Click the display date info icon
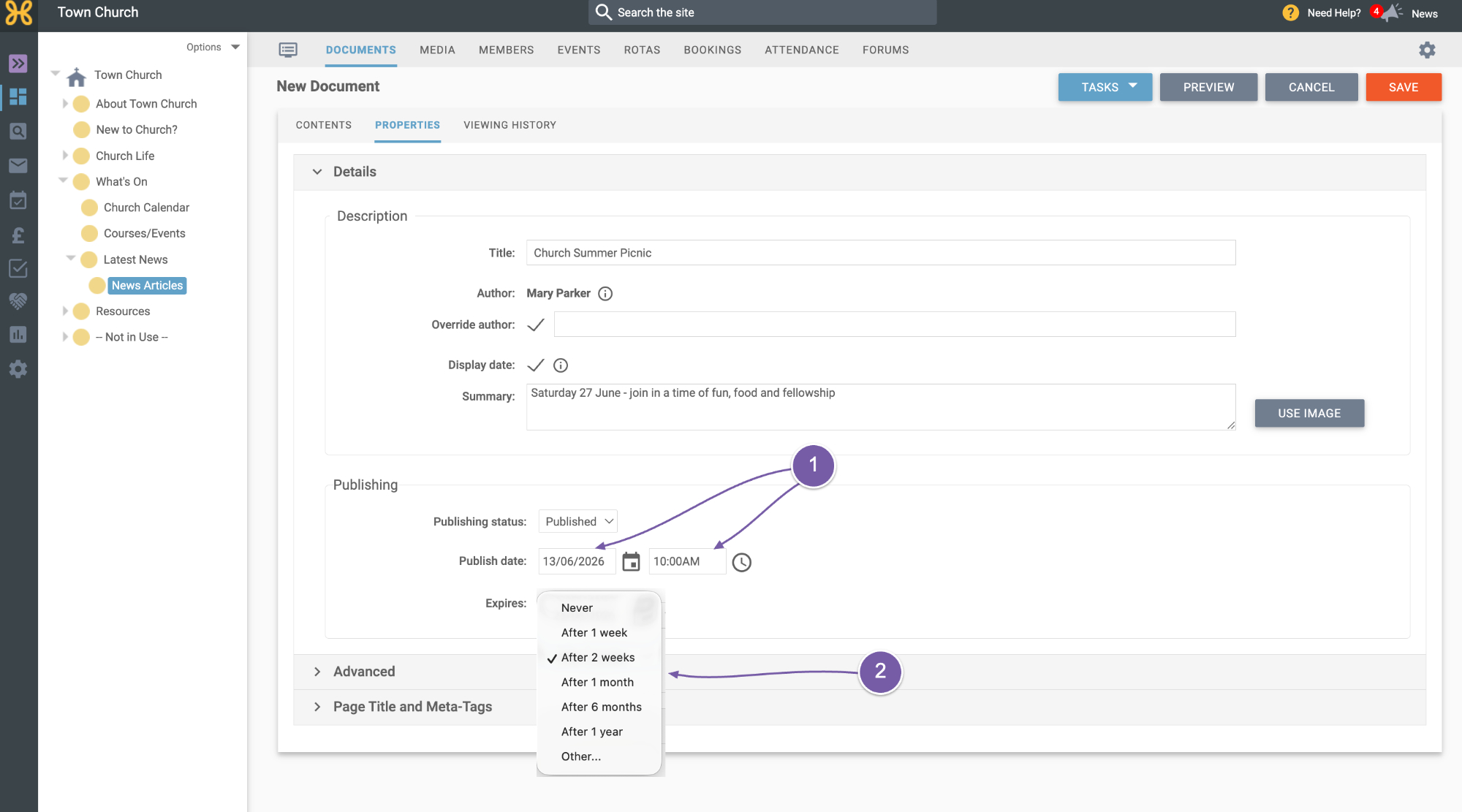Image resolution: width=1462 pixels, height=812 pixels. point(561,365)
